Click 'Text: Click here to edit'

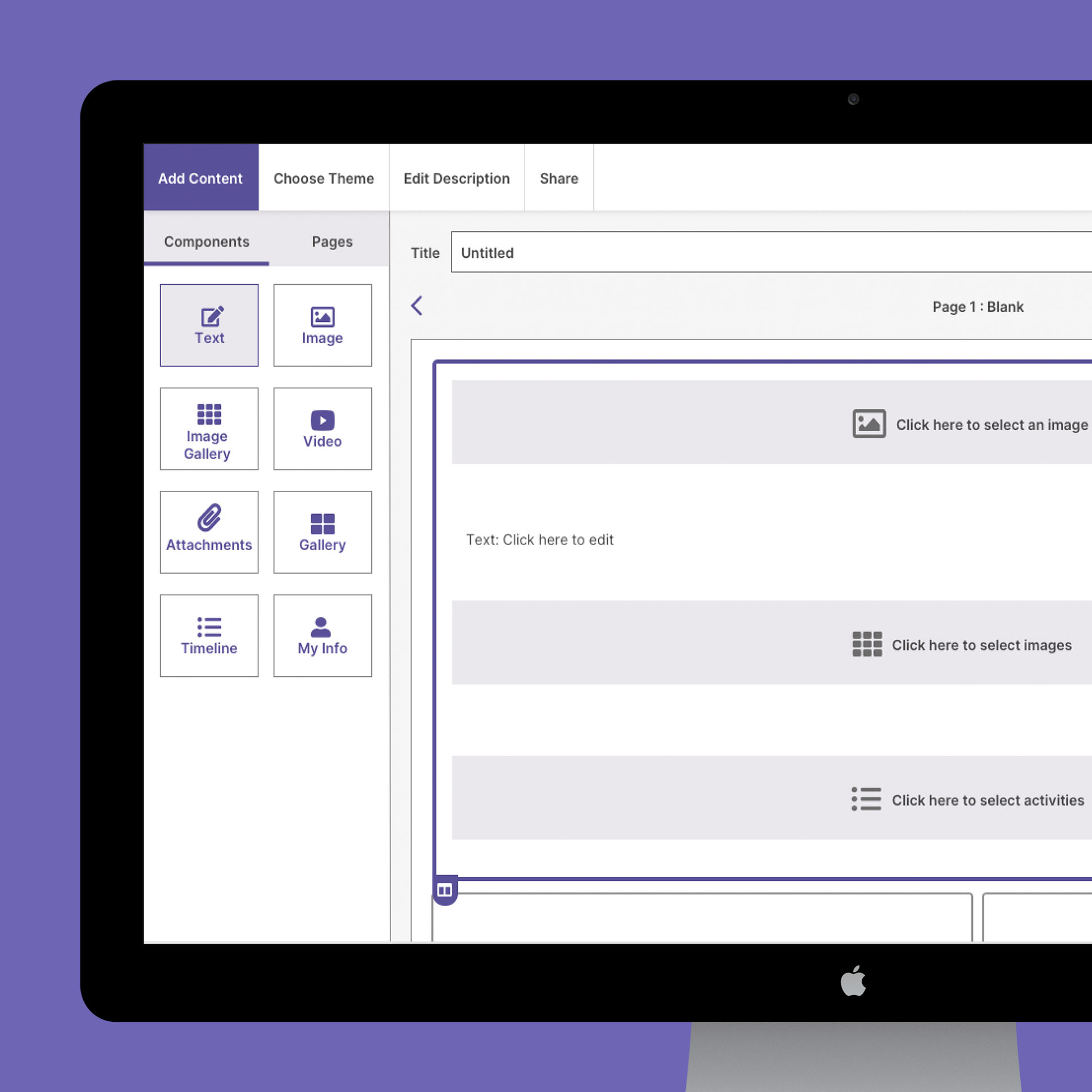click(539, 540)
